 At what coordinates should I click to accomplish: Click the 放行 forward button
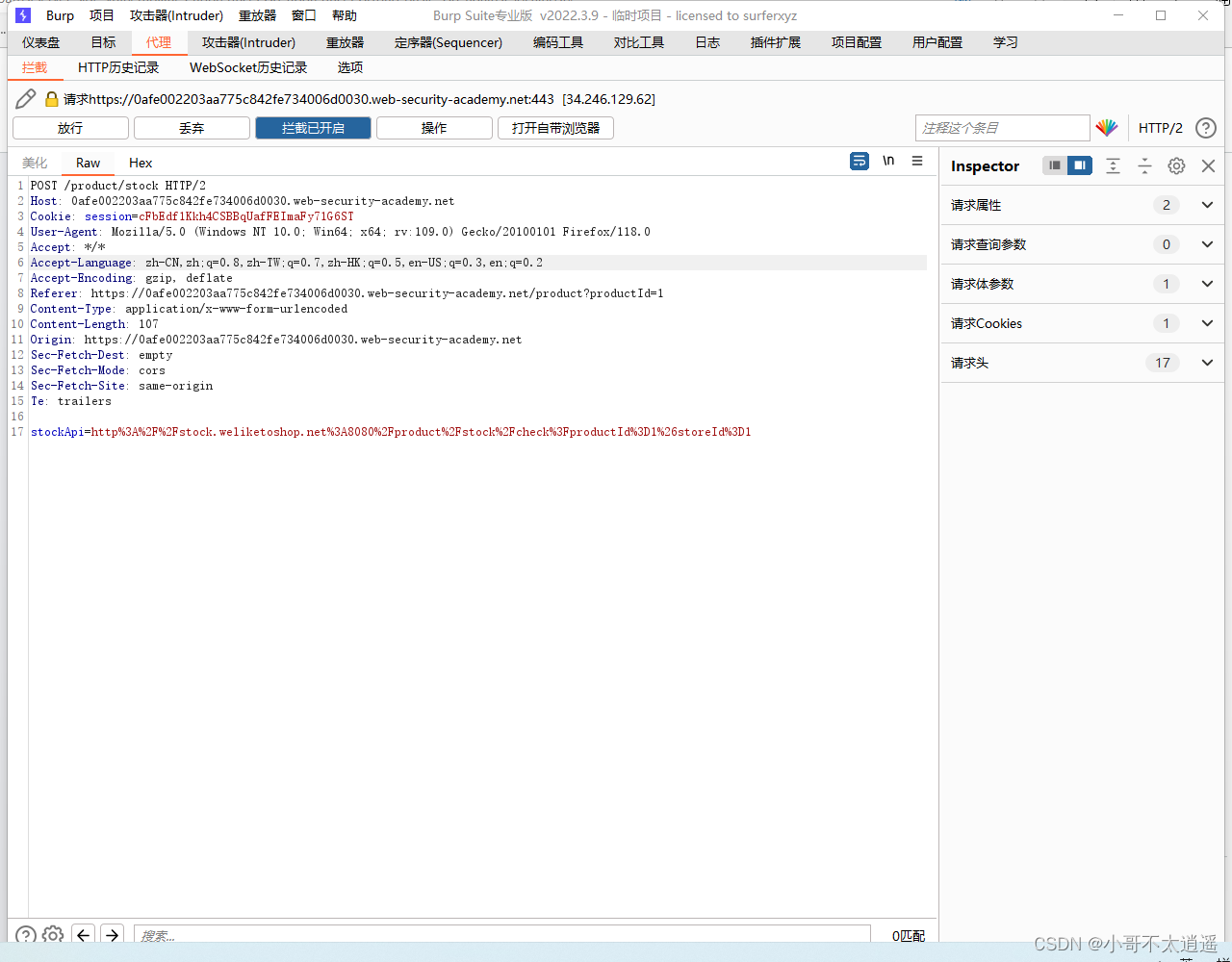(x=70, y=128)
